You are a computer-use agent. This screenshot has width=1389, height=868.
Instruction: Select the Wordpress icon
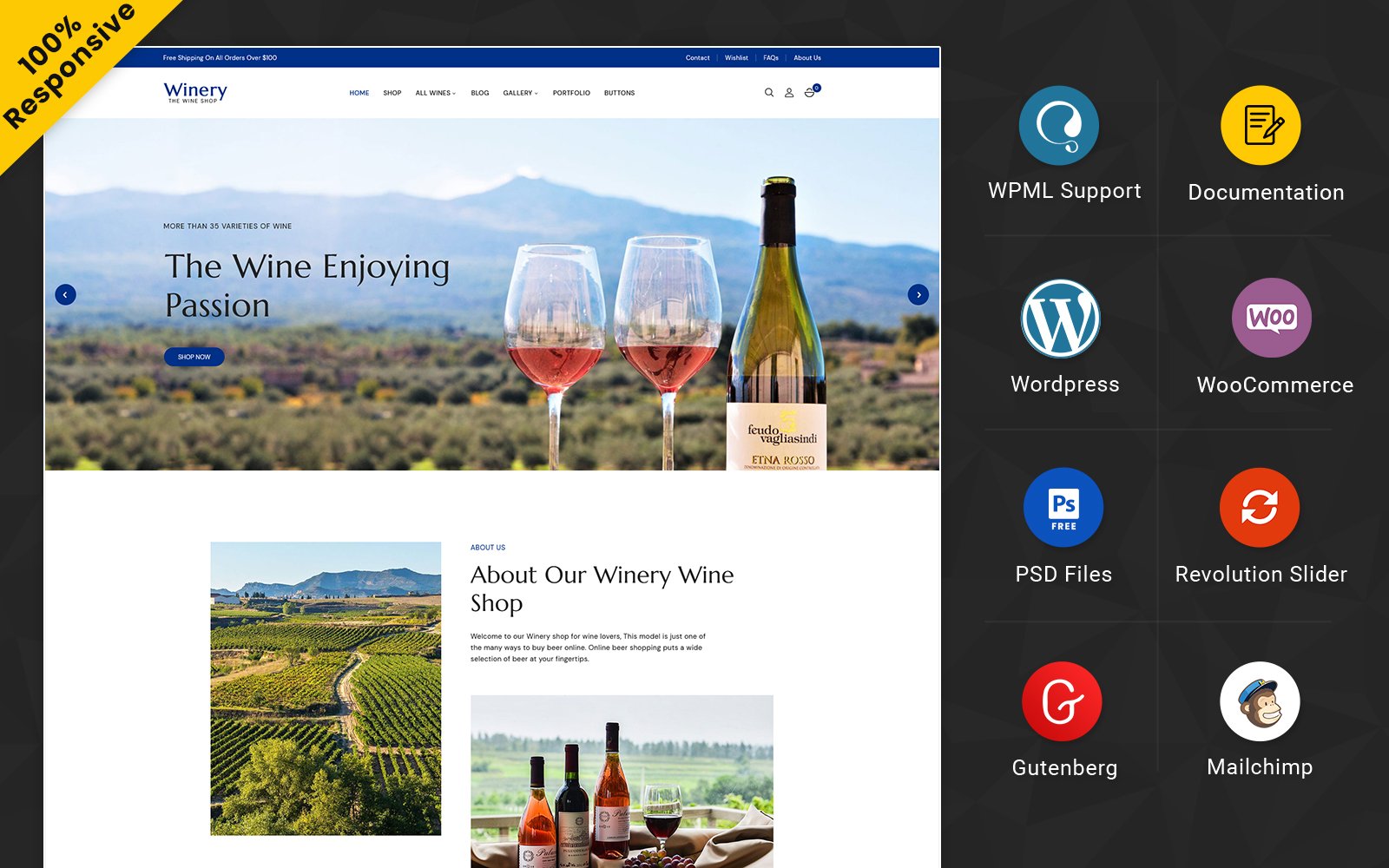pyautogui.click(x=1063, y=318)
